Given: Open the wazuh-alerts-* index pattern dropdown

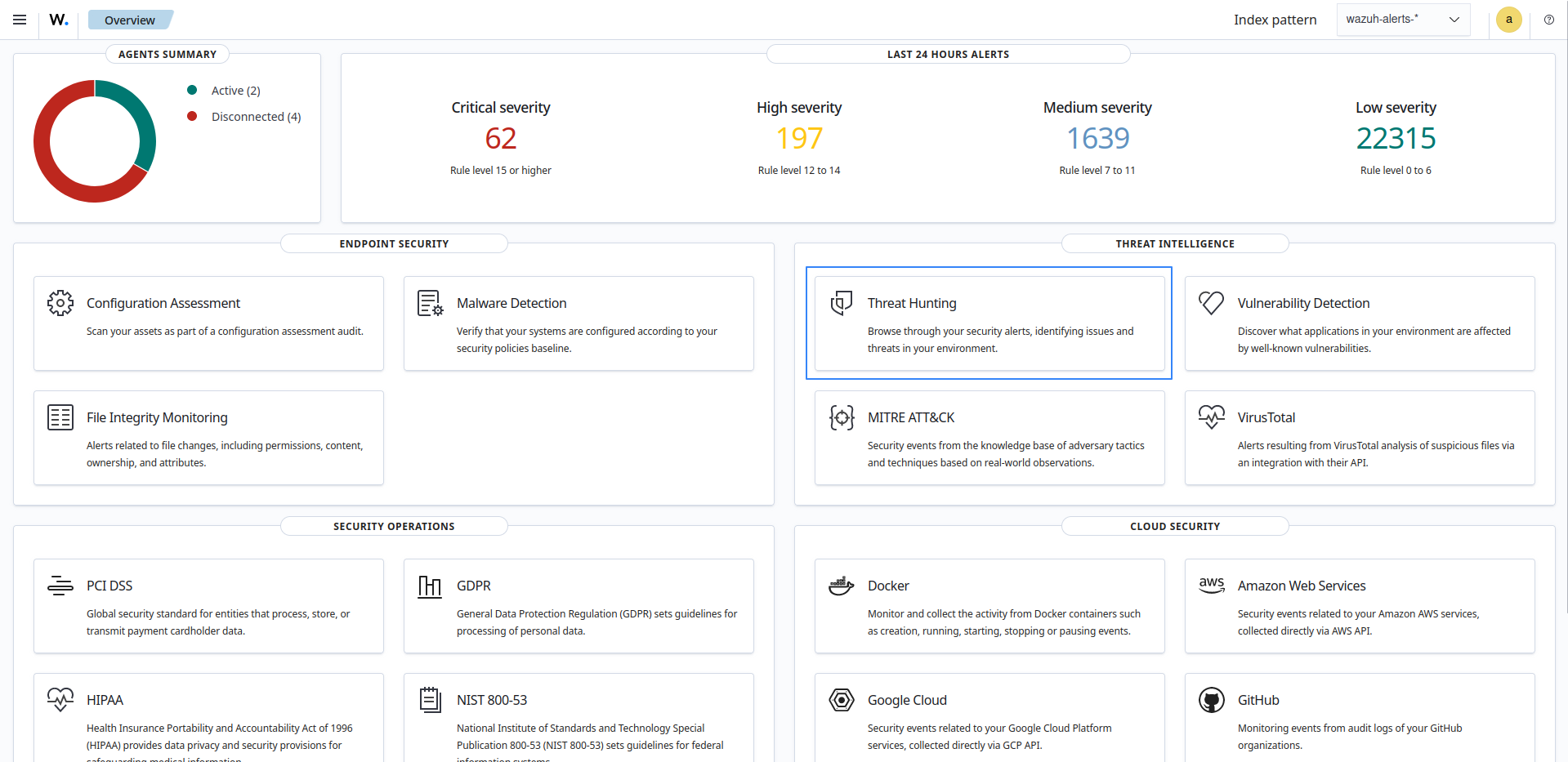Looking at the screenshot, I should (x=1402, y=19).
